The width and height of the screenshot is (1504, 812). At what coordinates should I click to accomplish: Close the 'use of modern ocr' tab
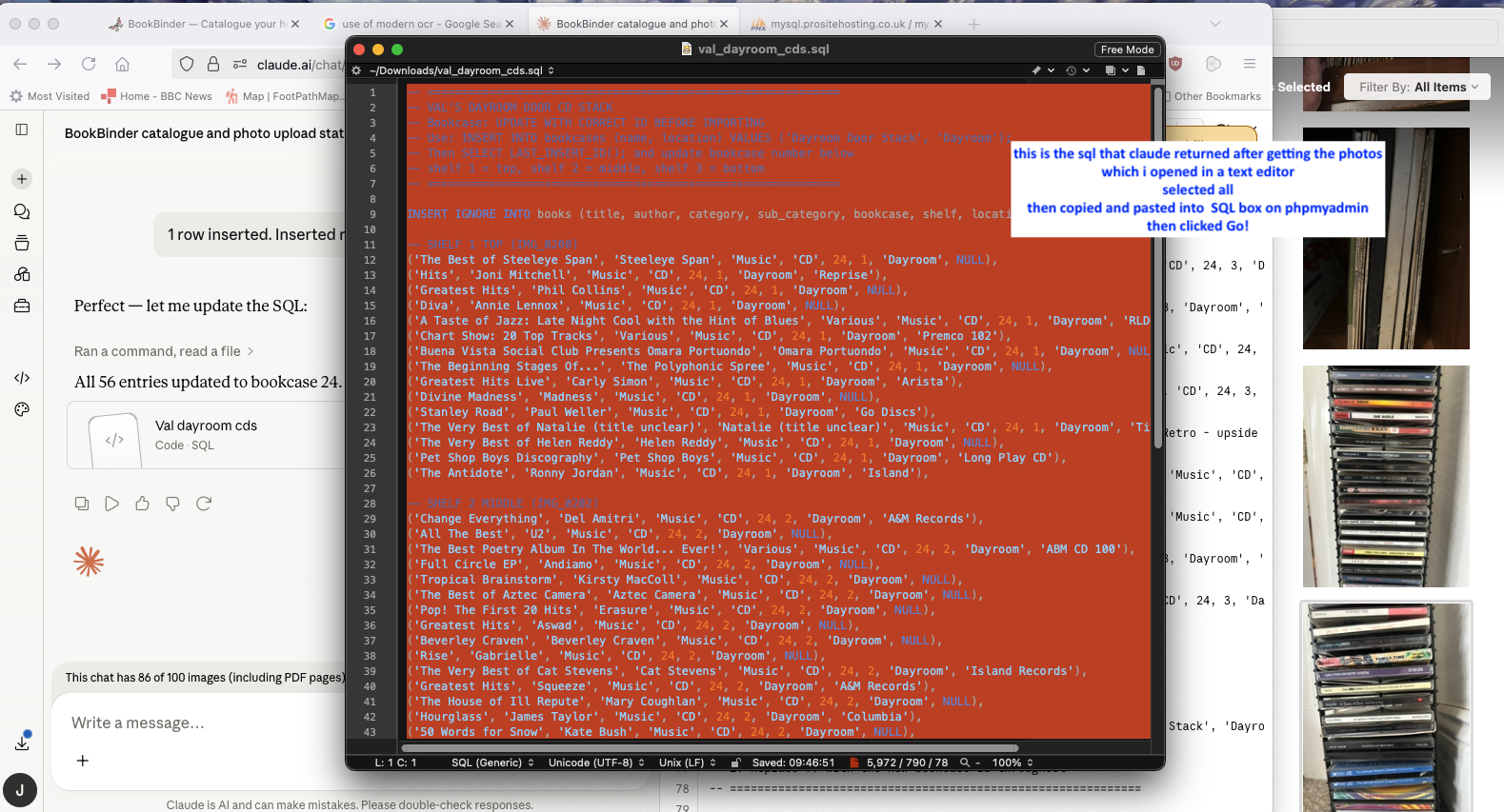pos(510,24)
